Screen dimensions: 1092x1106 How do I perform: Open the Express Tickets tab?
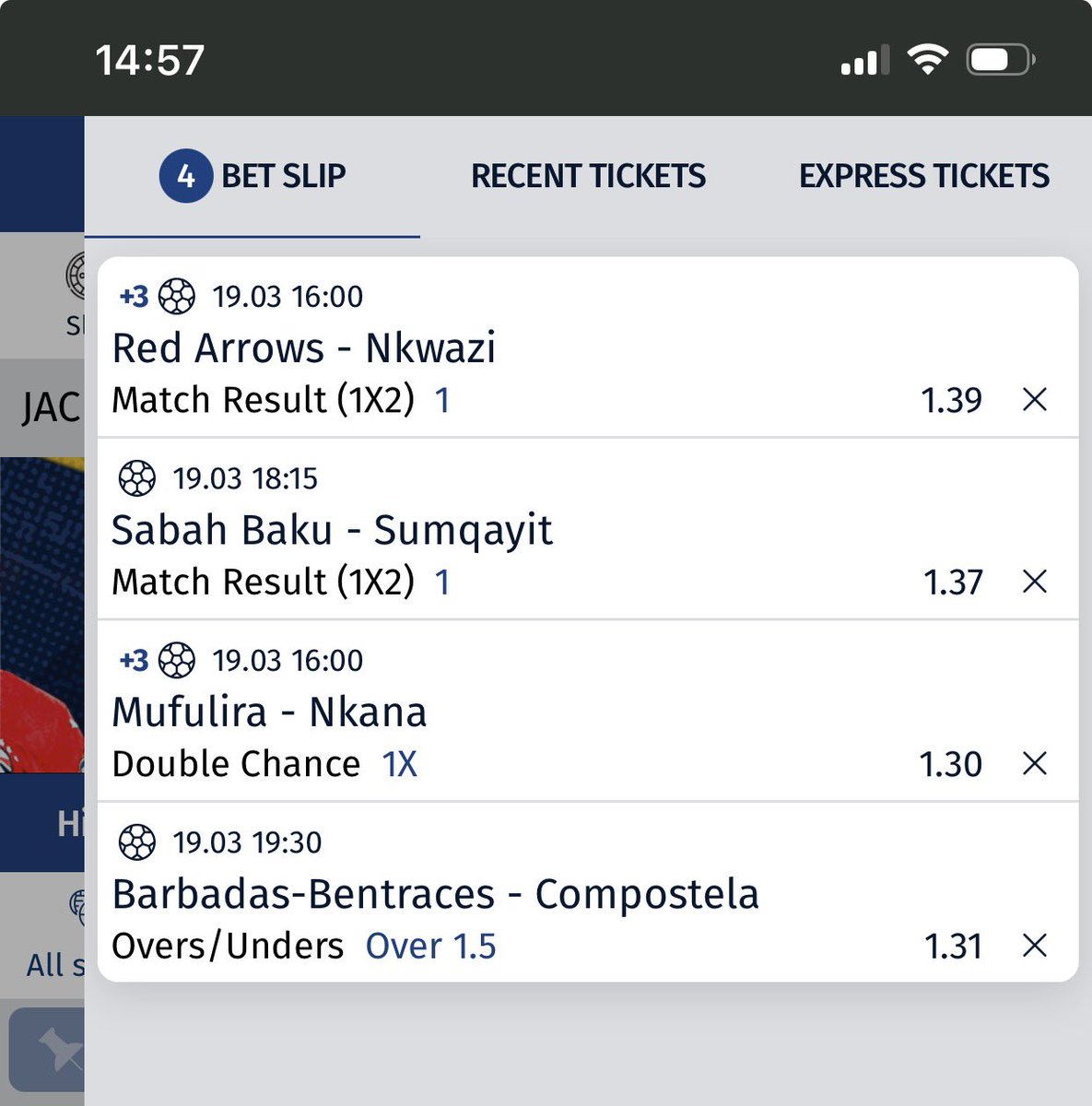(x=924, y=176)
